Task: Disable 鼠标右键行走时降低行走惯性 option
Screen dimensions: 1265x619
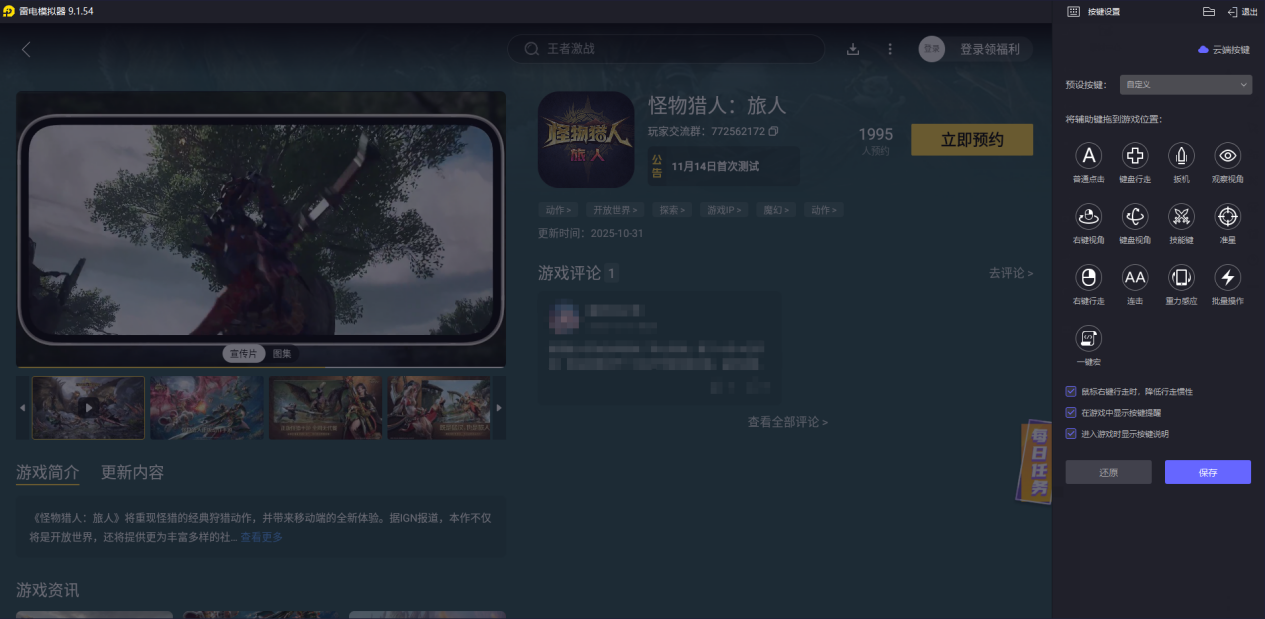Action: (x=1070, y=392)
